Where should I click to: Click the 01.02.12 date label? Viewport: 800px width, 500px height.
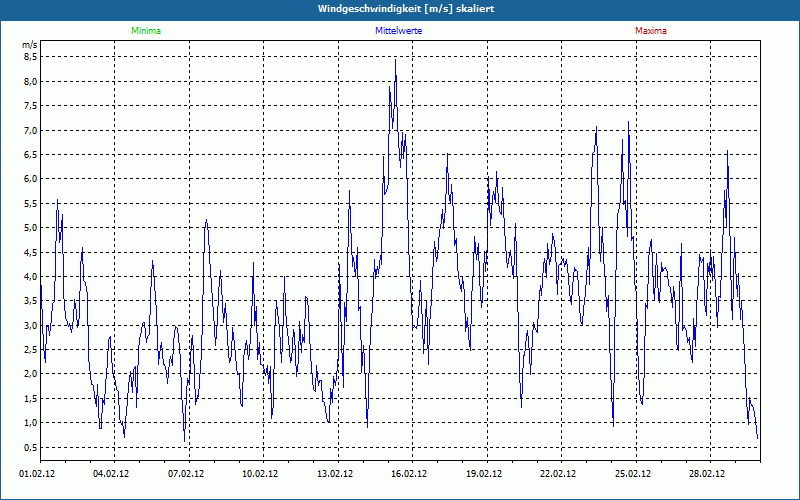click(37, 473)
